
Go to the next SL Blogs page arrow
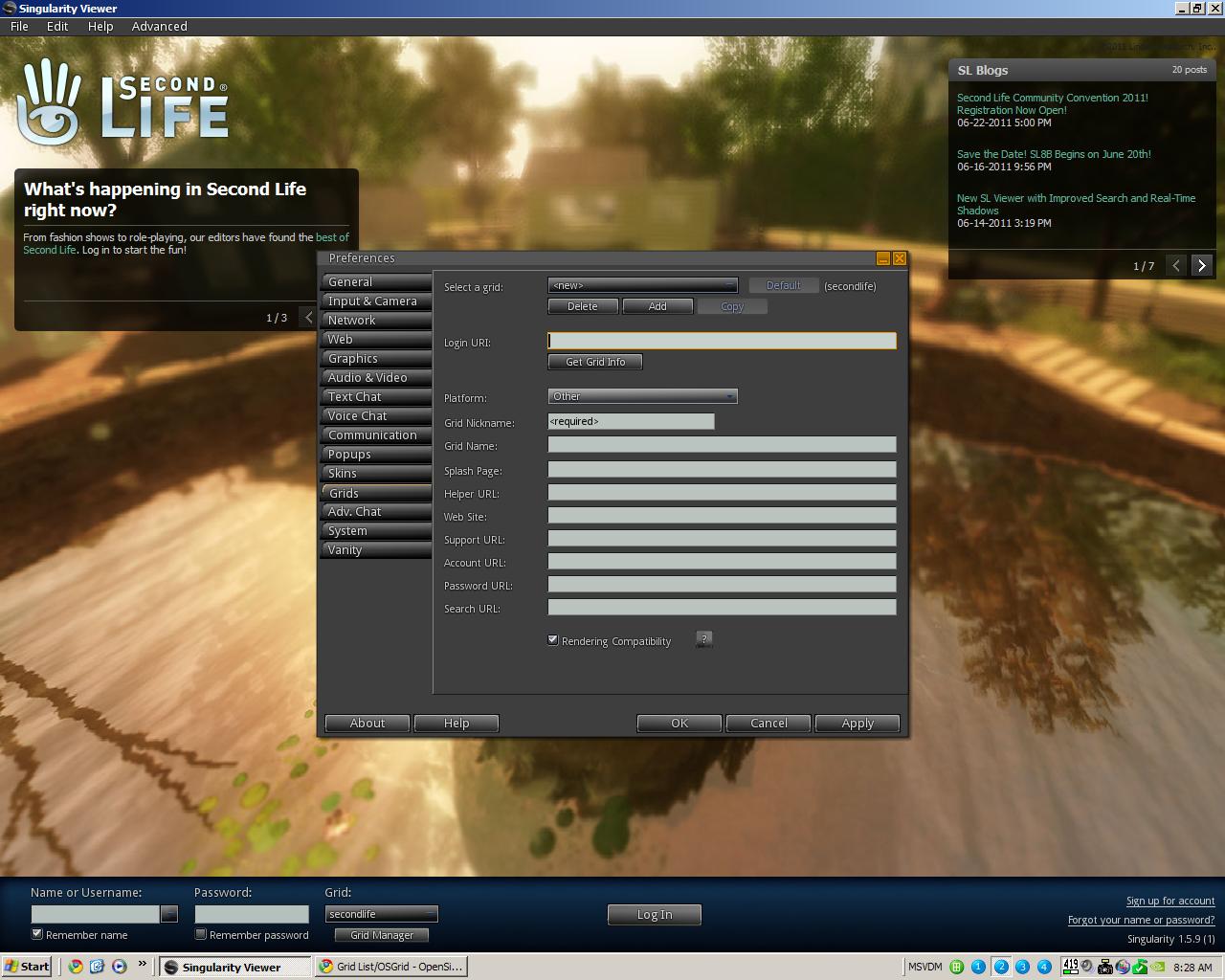(x=1202, y=265)
